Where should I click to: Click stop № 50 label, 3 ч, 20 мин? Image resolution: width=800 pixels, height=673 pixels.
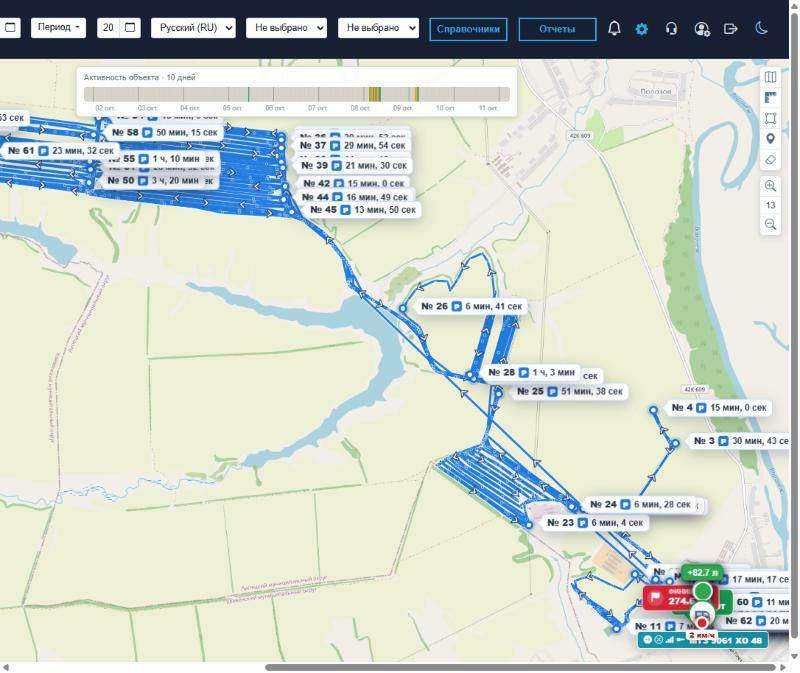(153, 181)
